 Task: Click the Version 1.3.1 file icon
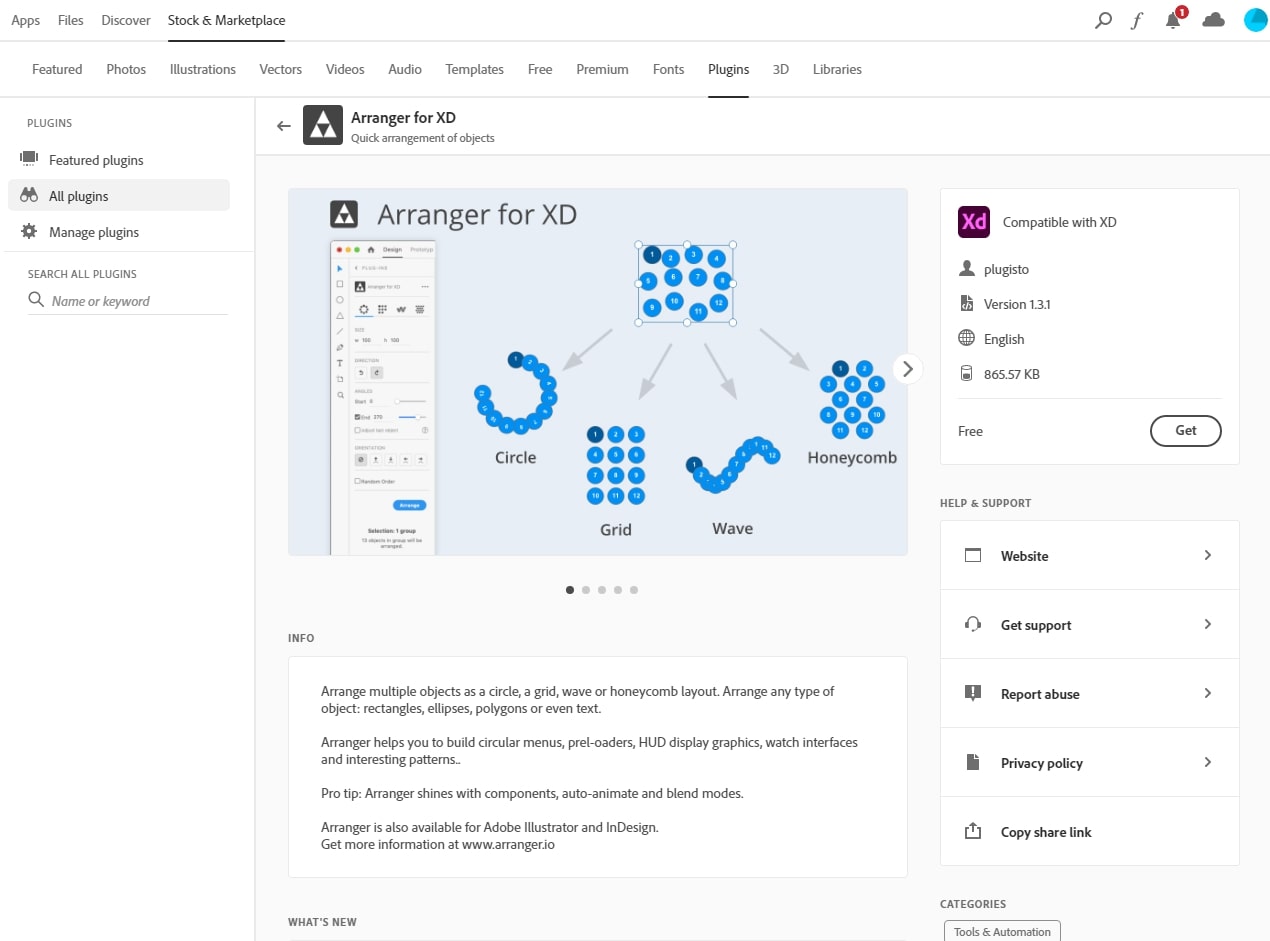tap(966, 304)
